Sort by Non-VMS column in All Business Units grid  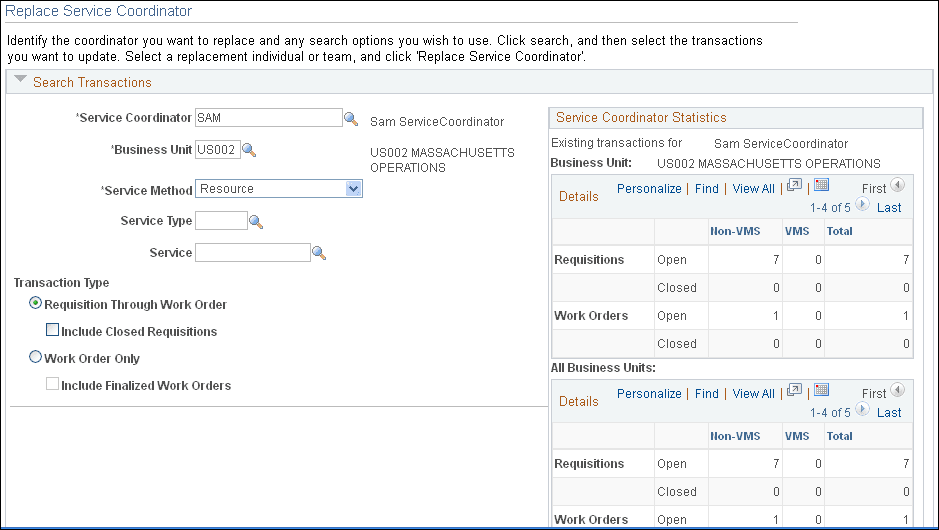pyautogui.click(x=735, y=436)
